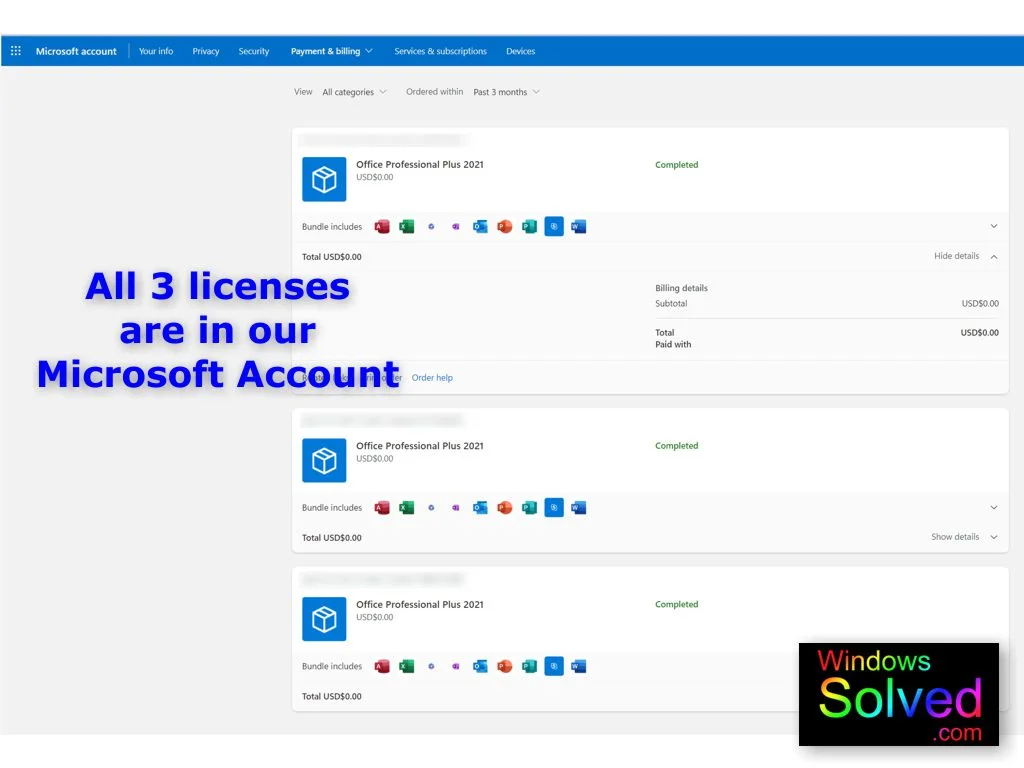Click Access icon in second order's bundle
1024x768 pixels.
click(382, 507)
